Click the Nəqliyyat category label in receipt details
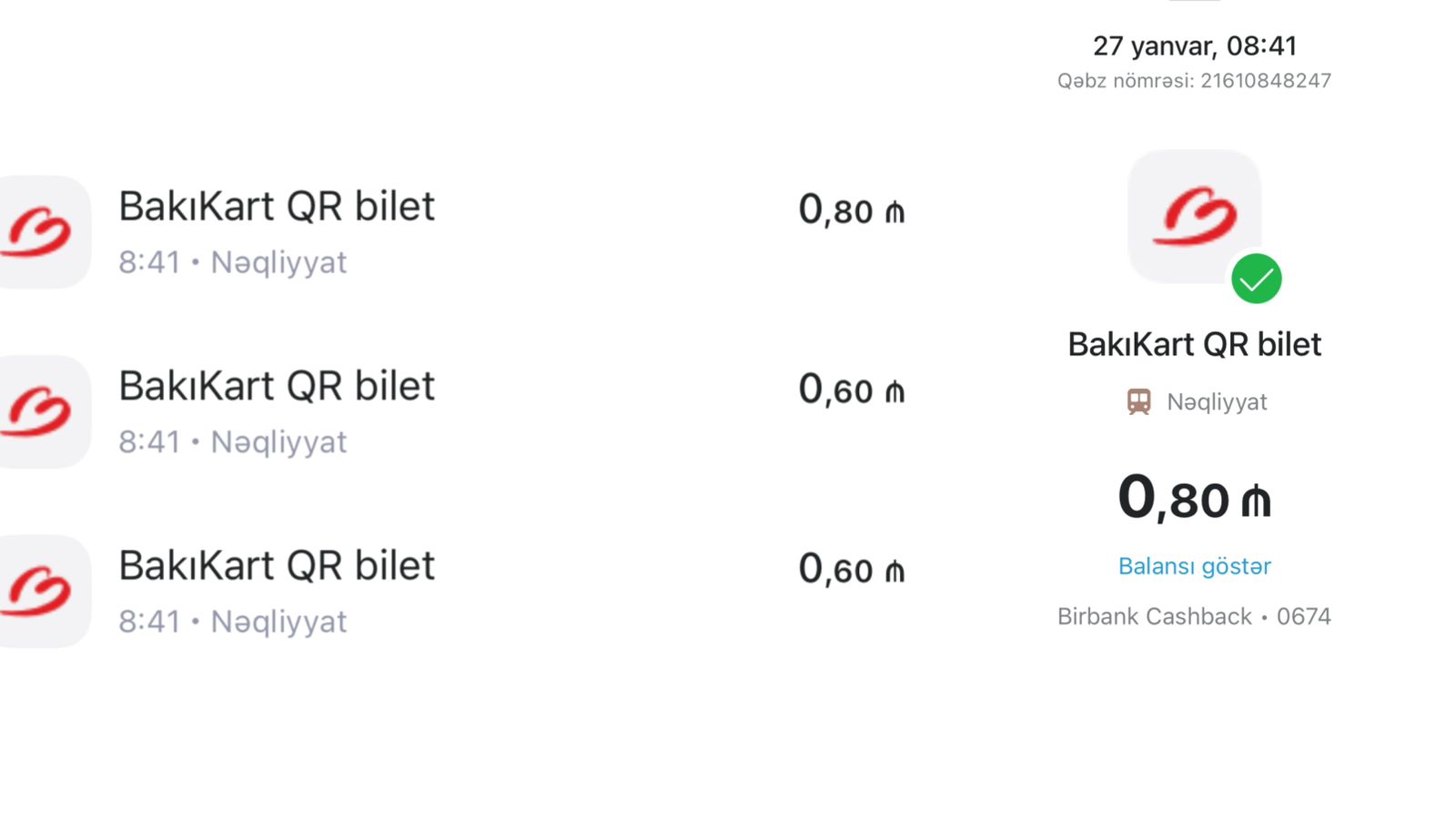 click(1217, 401)
